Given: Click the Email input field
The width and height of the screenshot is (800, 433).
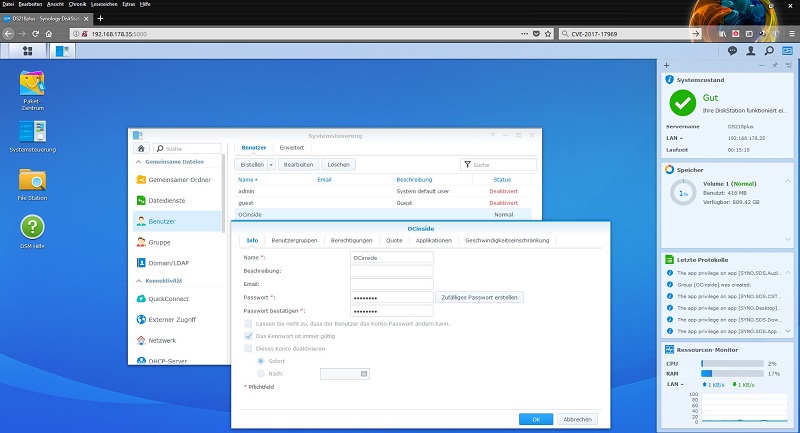Looking at the screenshot, I should (392, 284).
